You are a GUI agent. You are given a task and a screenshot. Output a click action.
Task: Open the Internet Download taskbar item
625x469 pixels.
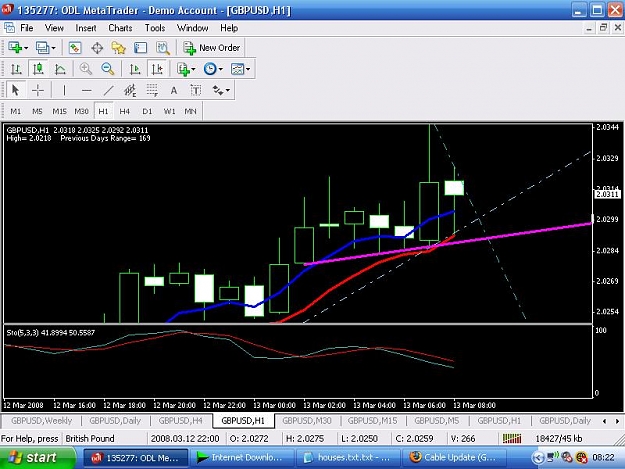pyautogui.click(x=243, y=457)
